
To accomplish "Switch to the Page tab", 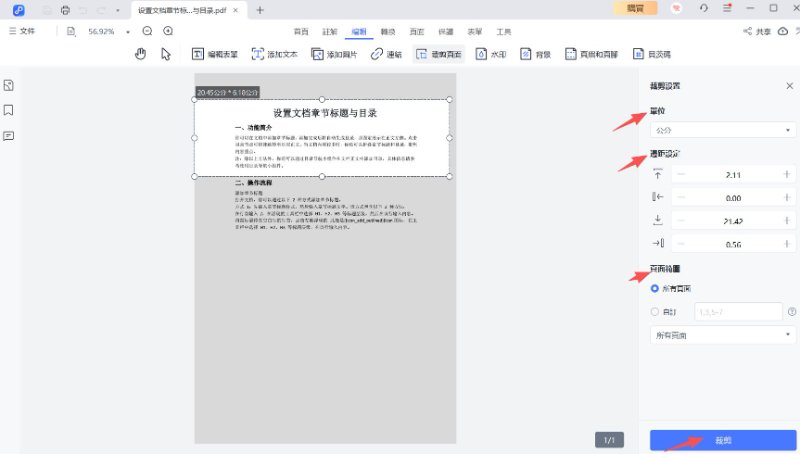I will point(417,32).
